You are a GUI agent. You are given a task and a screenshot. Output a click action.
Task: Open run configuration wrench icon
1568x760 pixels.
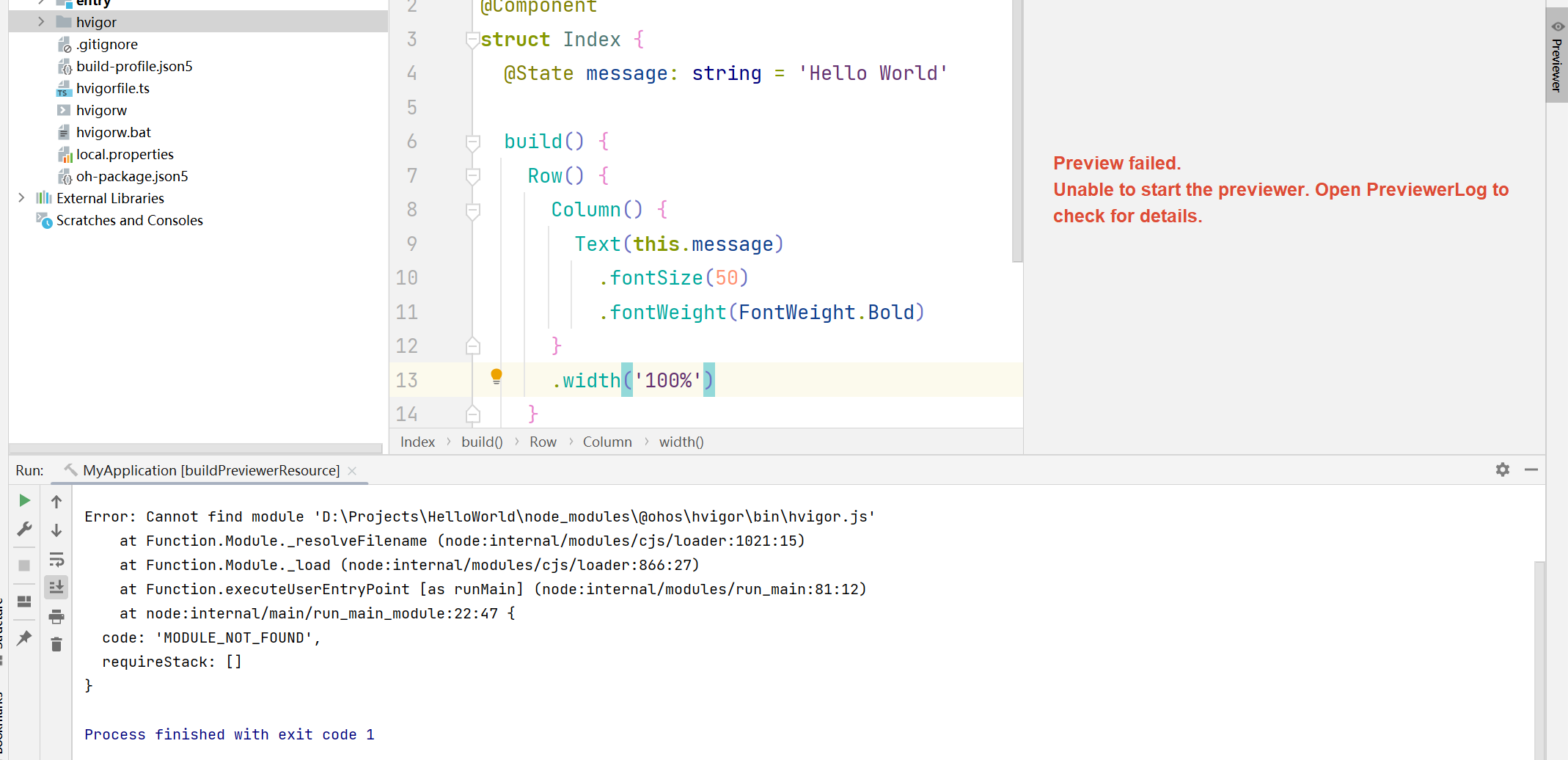24,529
